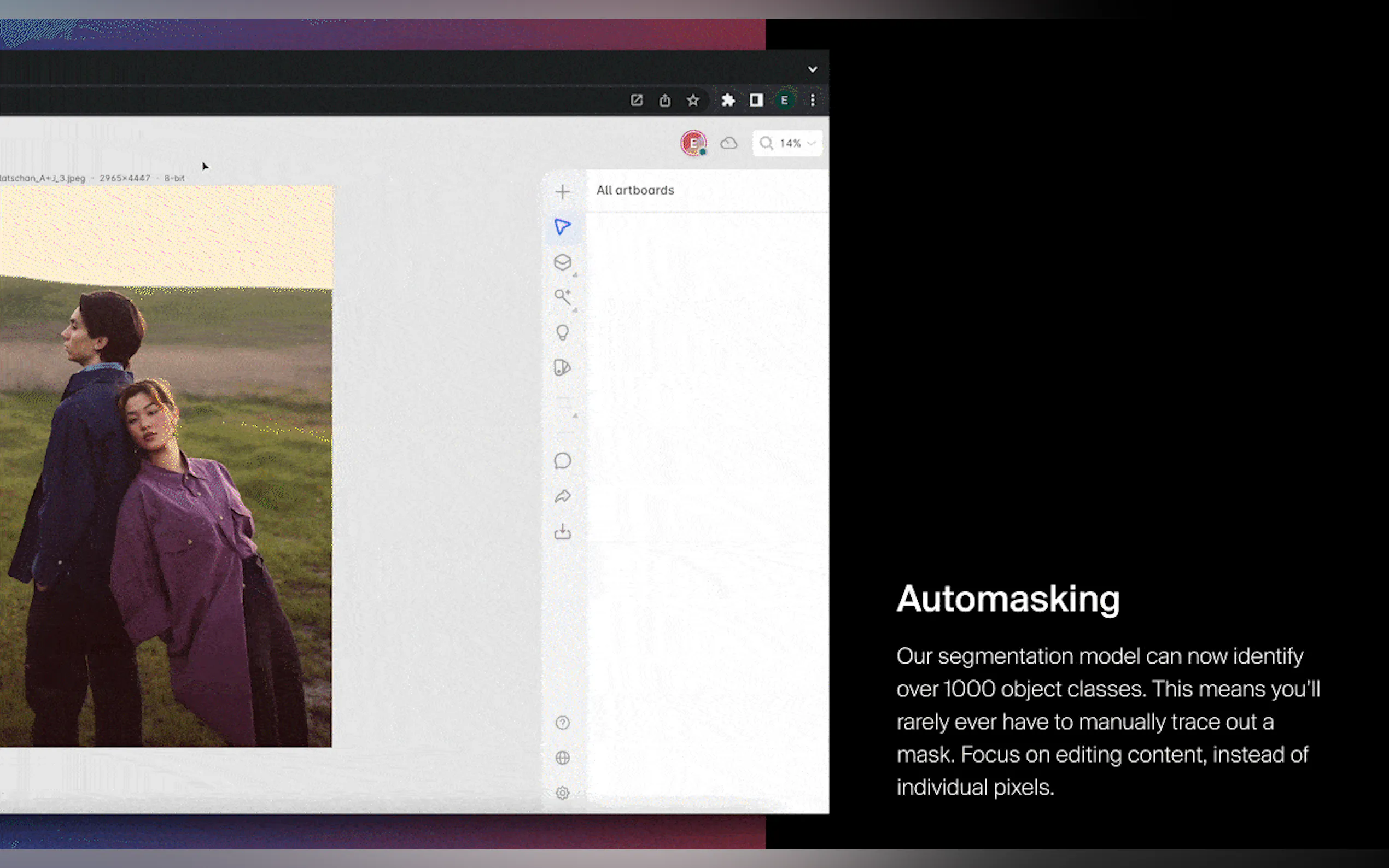
Task: Toggle the browser side panel icon
Action: [x=756, y=101]
